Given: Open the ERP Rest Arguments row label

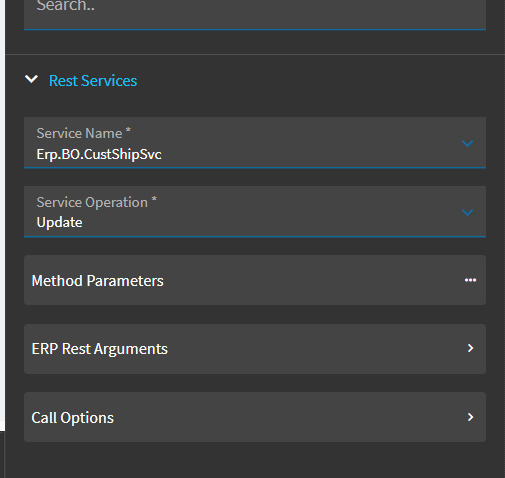Looking at the screenshot, I should pos(99,349).
